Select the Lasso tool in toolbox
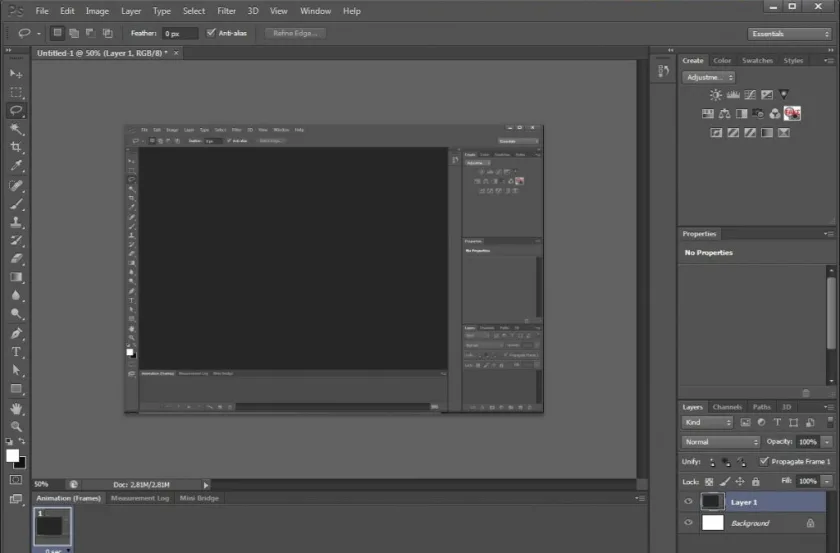The width and height of the screenshot is (840, 553). point(16,110)
